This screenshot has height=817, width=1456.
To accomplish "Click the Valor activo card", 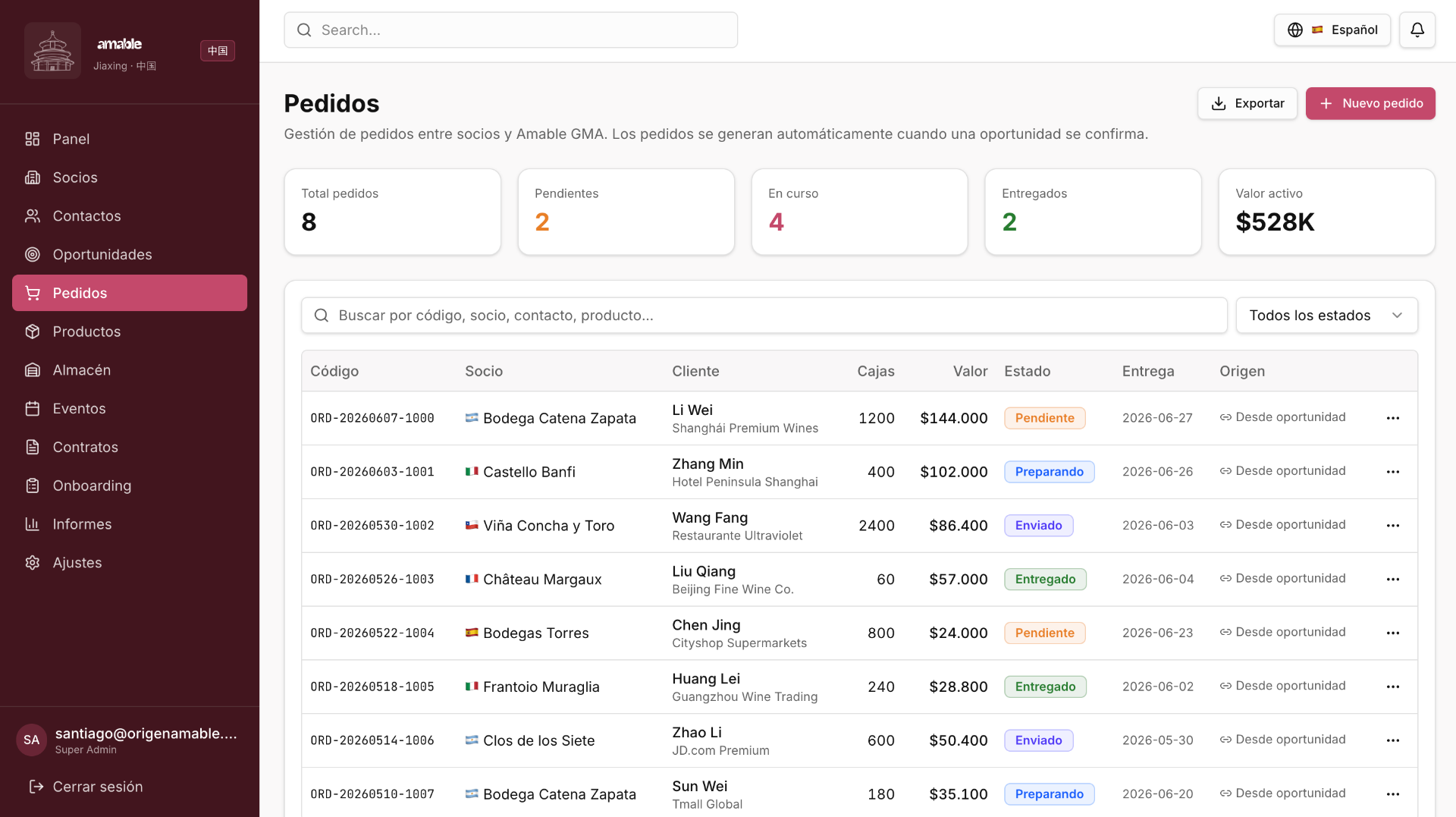I will point(1326,212).
